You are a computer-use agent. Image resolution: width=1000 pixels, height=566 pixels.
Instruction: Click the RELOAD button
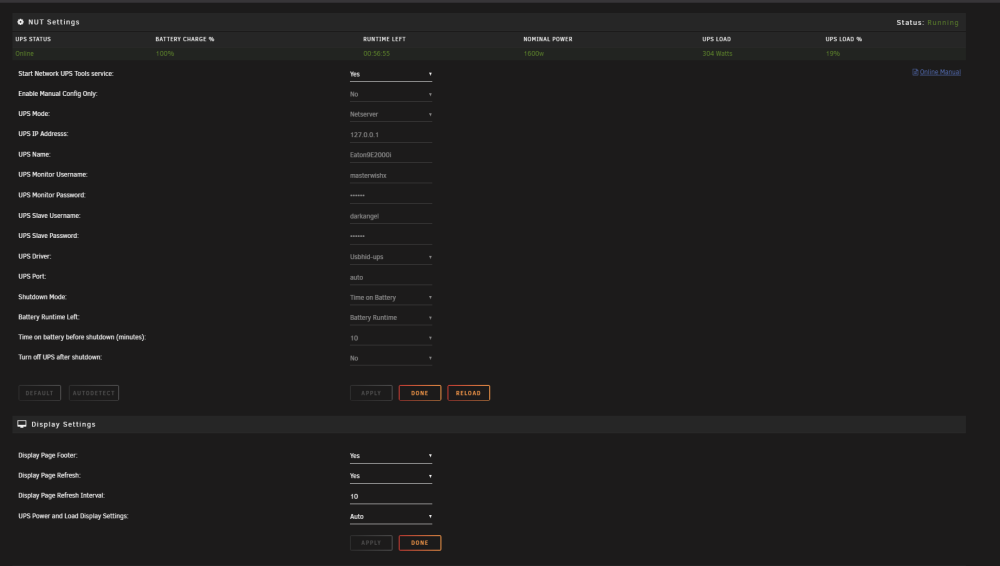[x=468, y=393]
